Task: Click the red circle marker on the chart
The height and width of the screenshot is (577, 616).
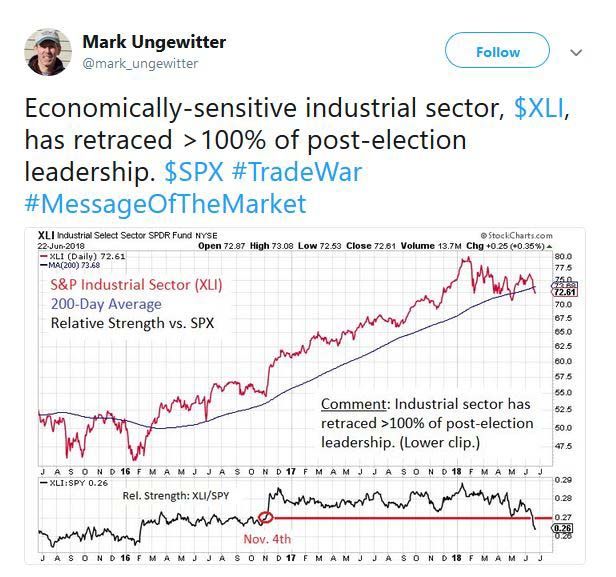Action: pyautogui.click(x=265, y=517)
